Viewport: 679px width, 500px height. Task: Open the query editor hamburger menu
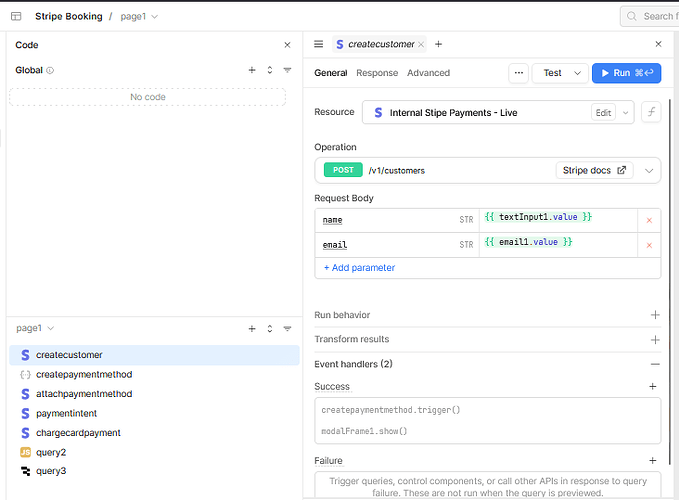(318, 44)
